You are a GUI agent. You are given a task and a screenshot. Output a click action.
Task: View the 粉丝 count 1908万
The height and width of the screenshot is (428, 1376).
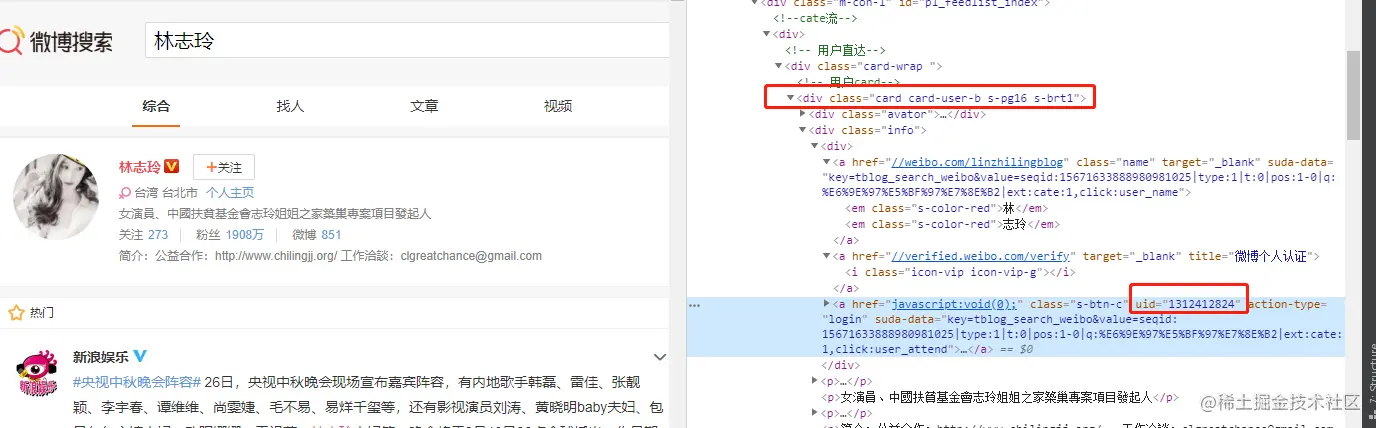[244, 235]
